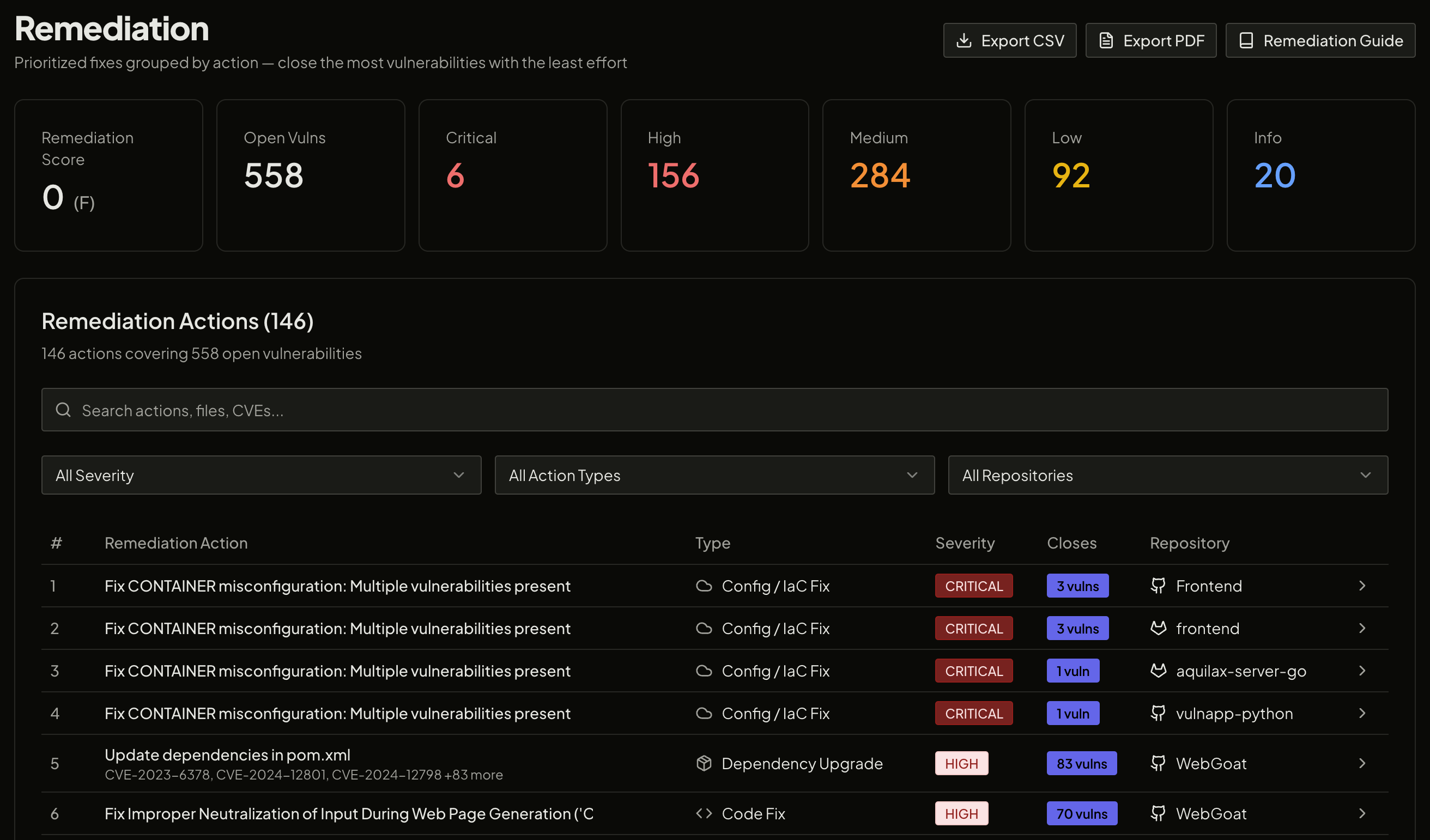1430x840 pixels.
Task: Click the search magnifier icon
Action: pyautogui.click(x=63, y=410)
